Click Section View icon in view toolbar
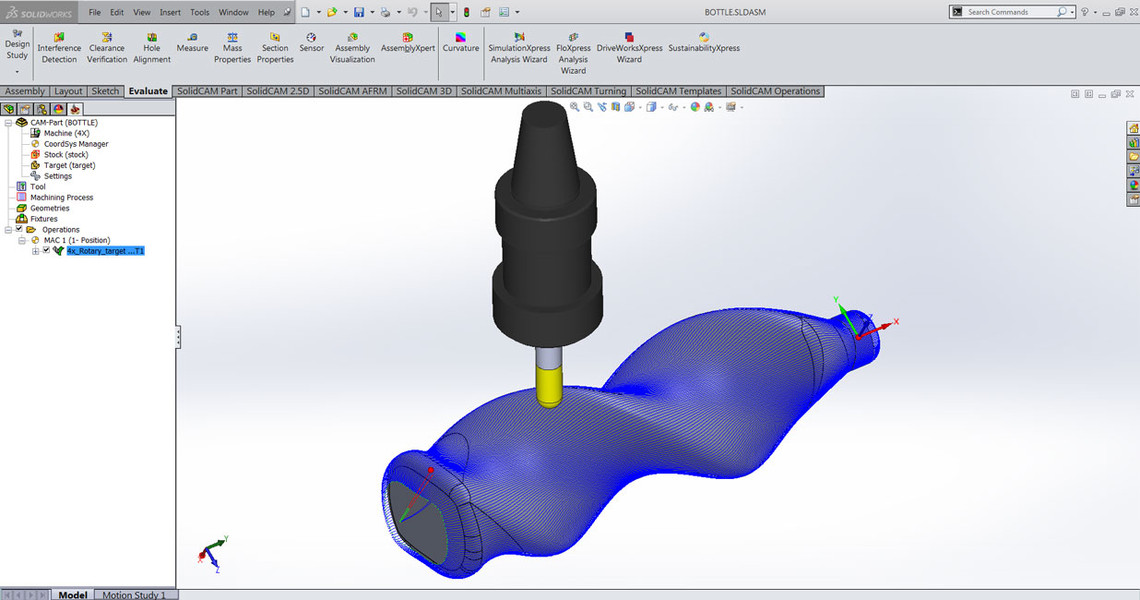 click(616, 107)
